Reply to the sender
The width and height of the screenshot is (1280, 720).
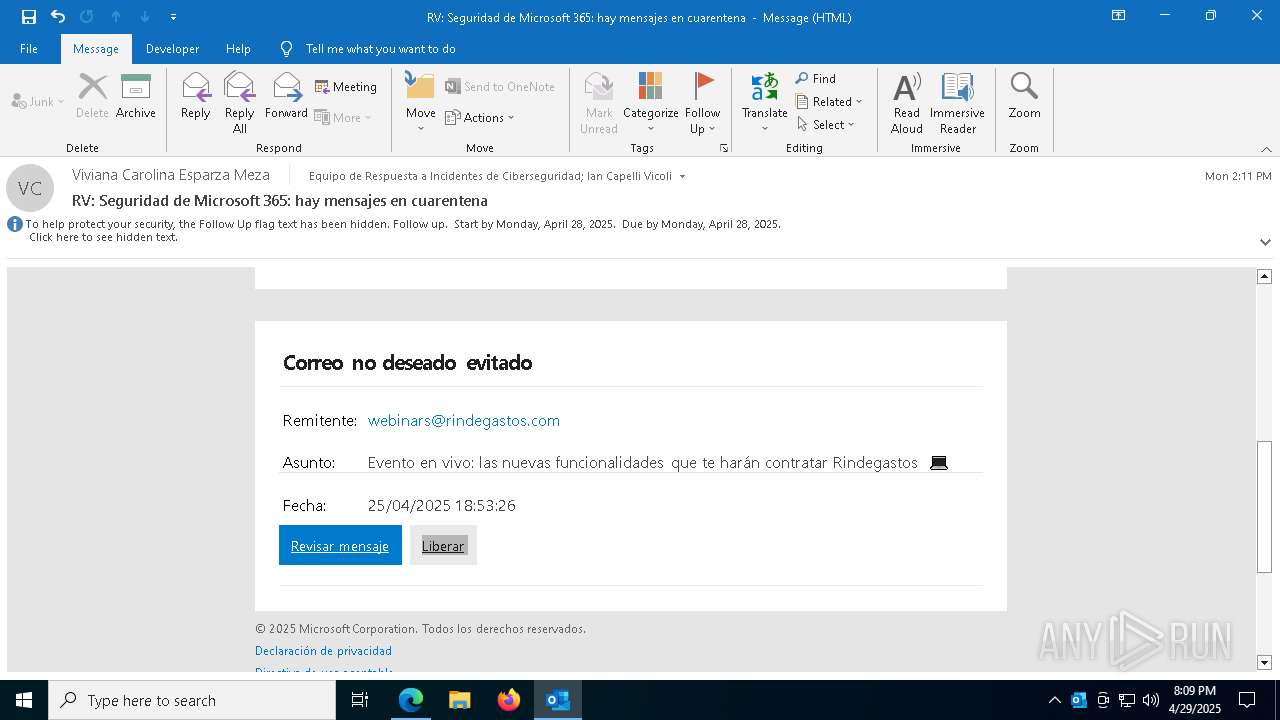196,97
